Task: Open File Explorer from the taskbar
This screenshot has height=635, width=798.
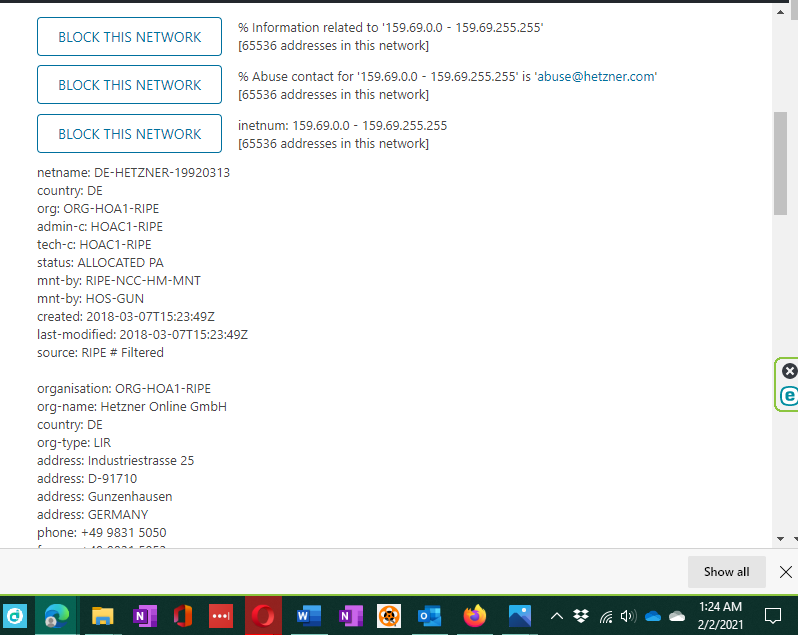Action: 104,616
